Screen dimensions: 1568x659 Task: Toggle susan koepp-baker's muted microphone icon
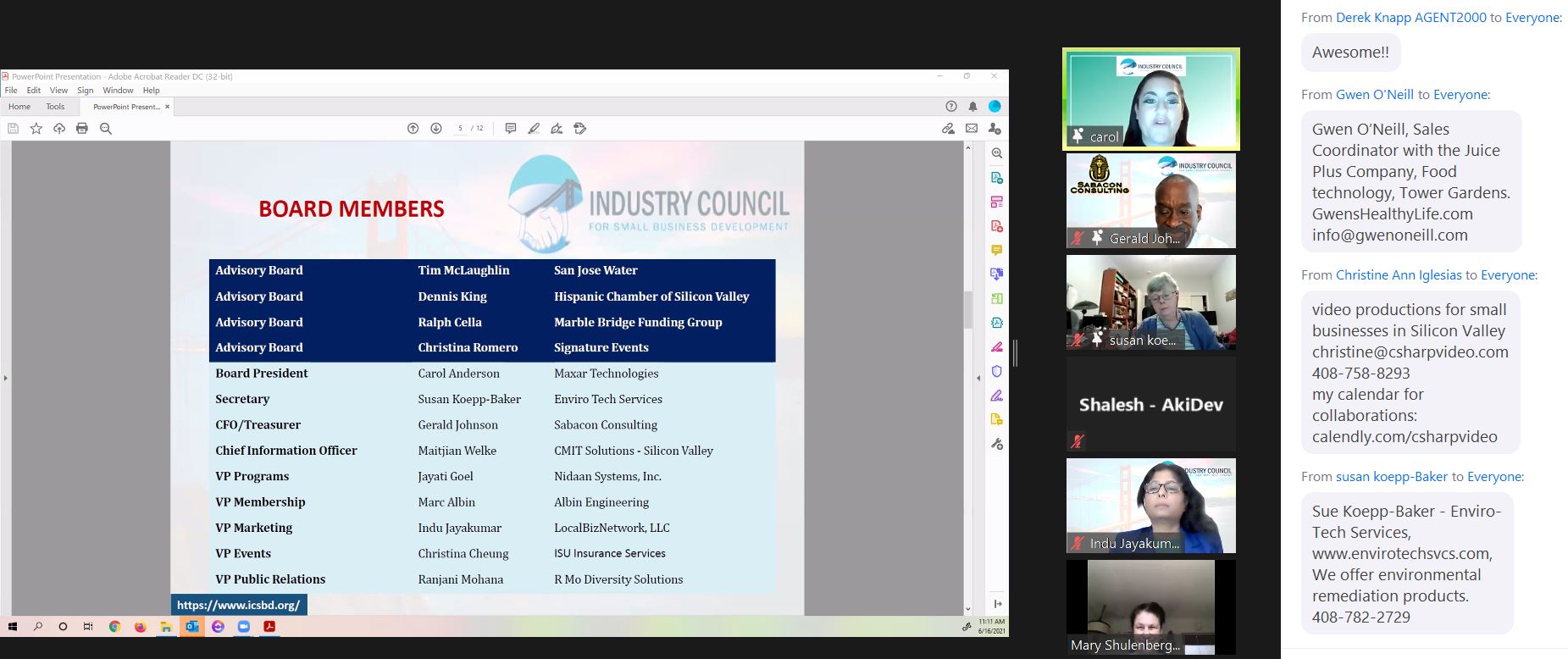coord(1078,340)
